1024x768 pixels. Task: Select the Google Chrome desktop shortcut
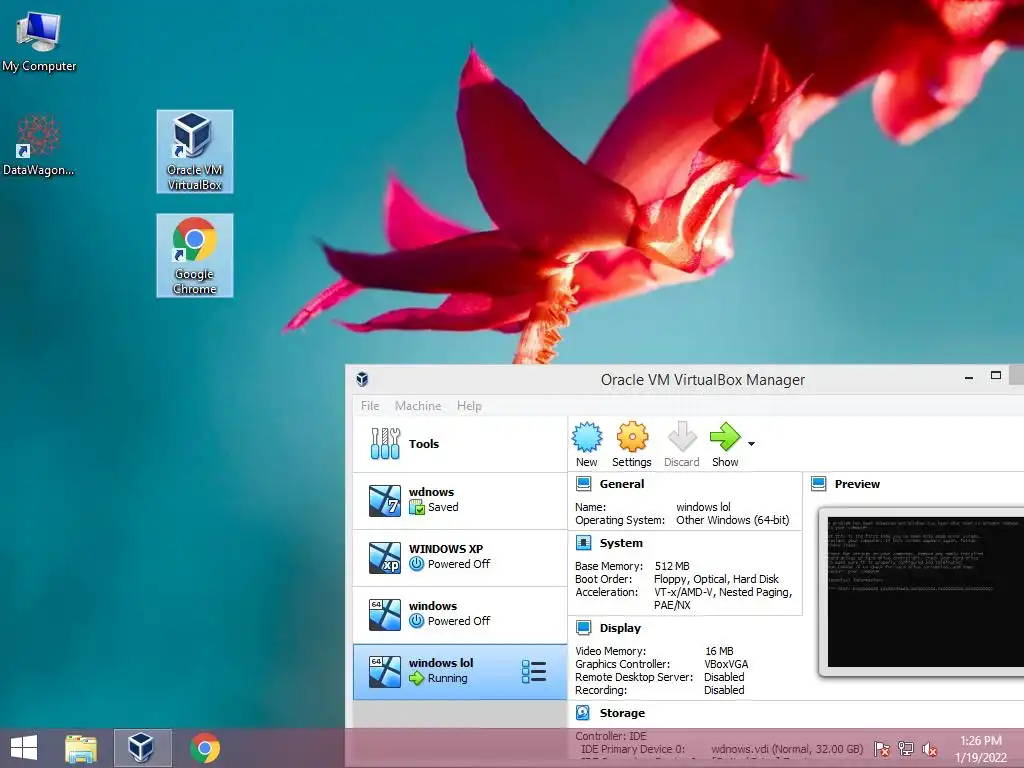pos(195,255)
